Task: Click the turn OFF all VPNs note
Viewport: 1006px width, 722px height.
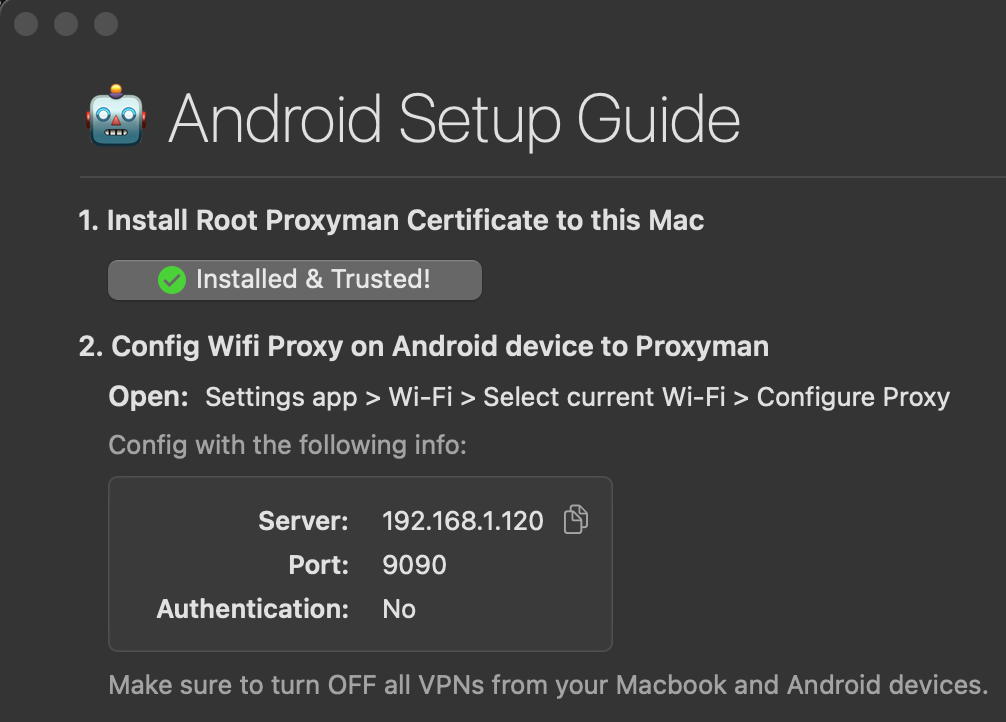Action: coord(549,685)
